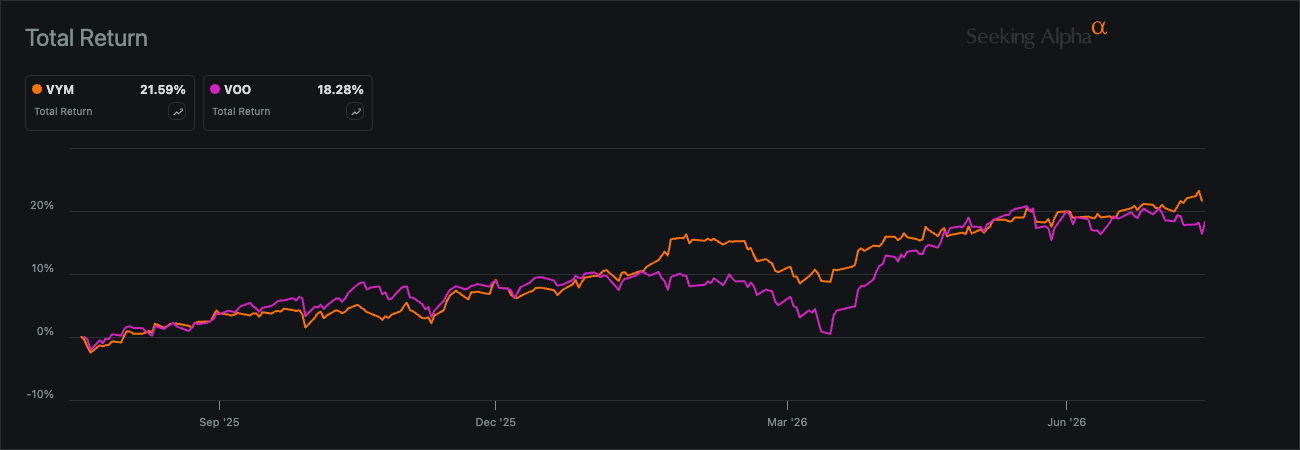Select the VOO ticker label
The width and height of the screenshot is (1300, 450).
pyautogui.click(x=238, y=90)
